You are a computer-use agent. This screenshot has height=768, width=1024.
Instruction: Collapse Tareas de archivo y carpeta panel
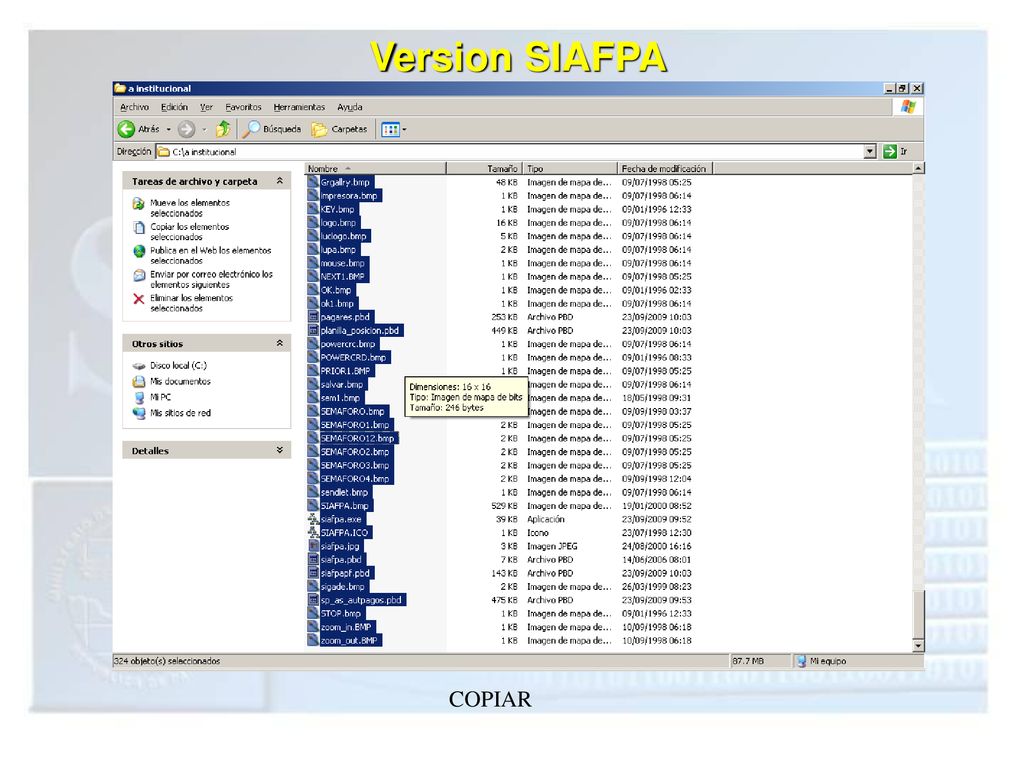[280, 181]
